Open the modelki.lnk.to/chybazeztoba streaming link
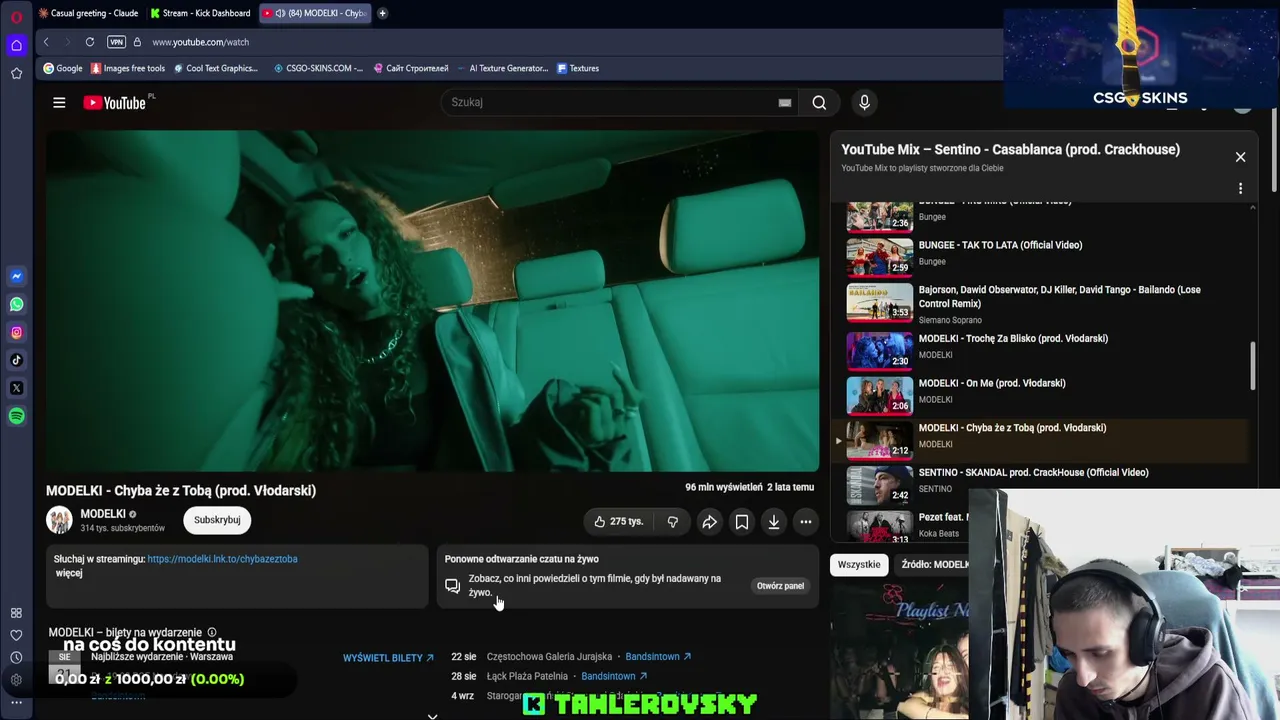Viewport: 1280px width, 720px height. tap(222, 559)
